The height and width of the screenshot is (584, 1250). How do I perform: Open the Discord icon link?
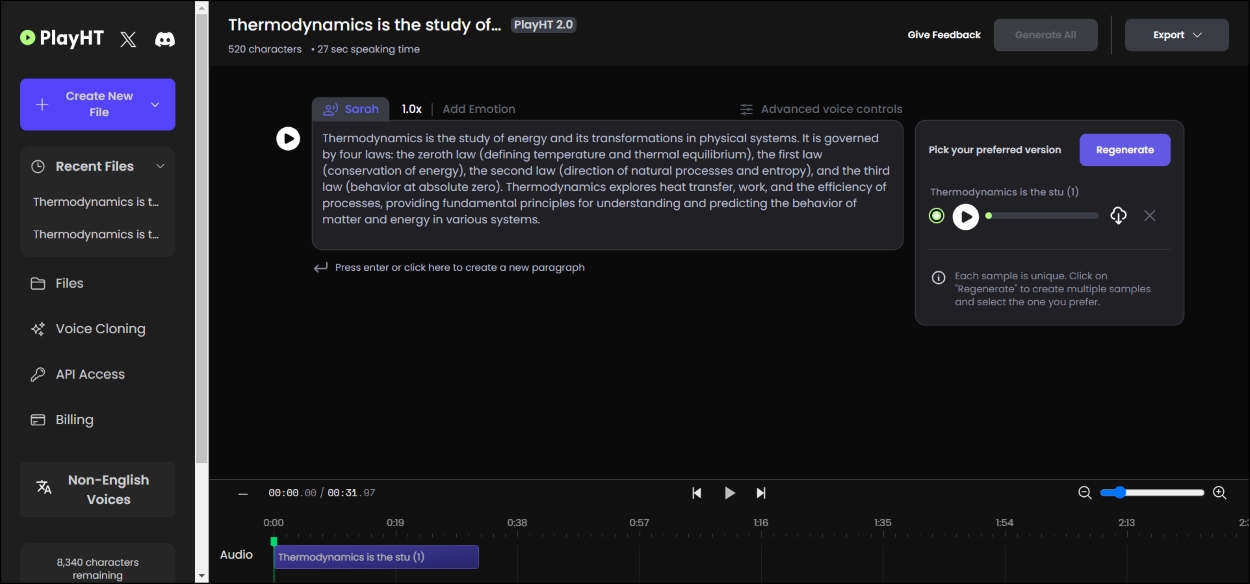[165, 39]
